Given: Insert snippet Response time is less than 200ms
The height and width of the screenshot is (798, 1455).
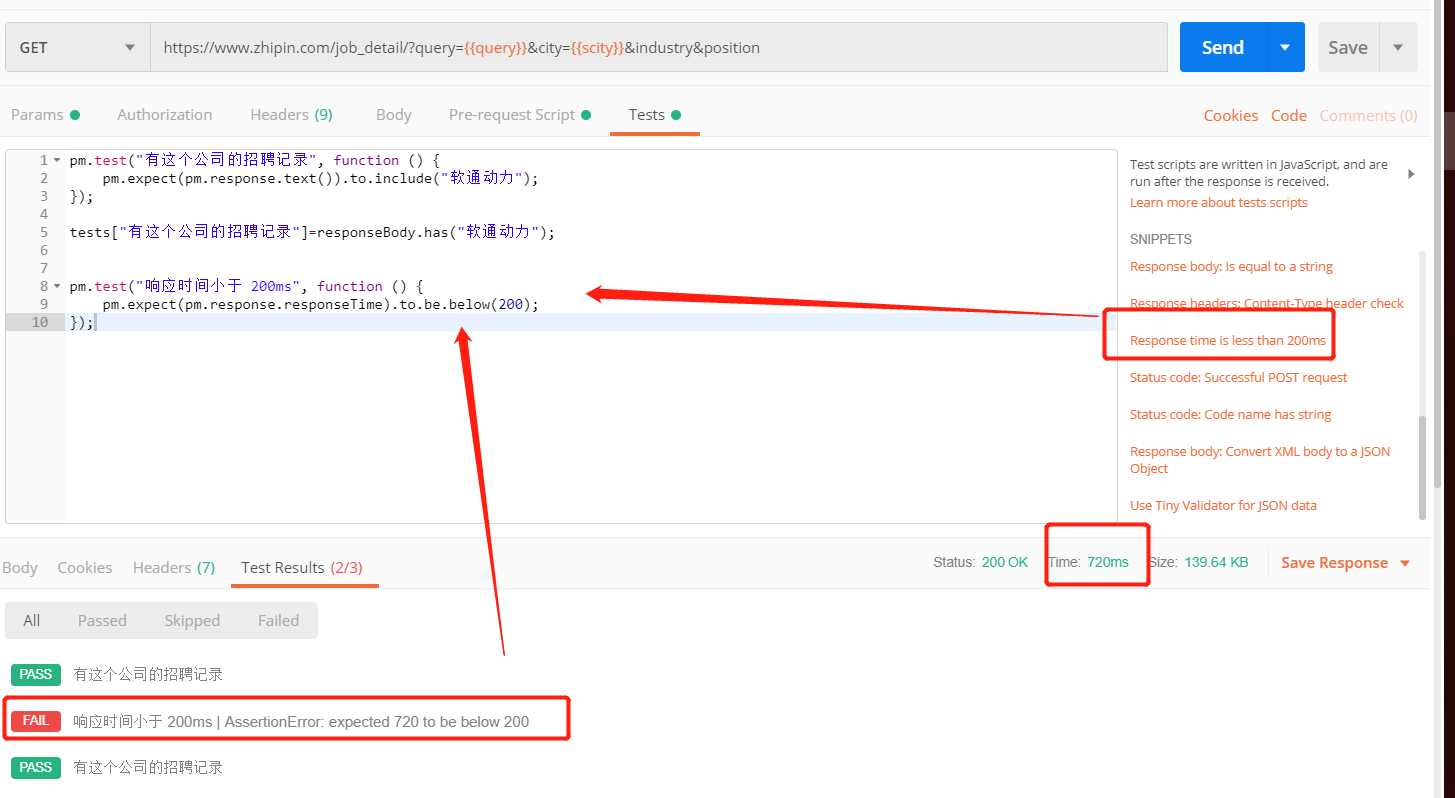Looking at the screenshot, I should (x=1227, y=341).
